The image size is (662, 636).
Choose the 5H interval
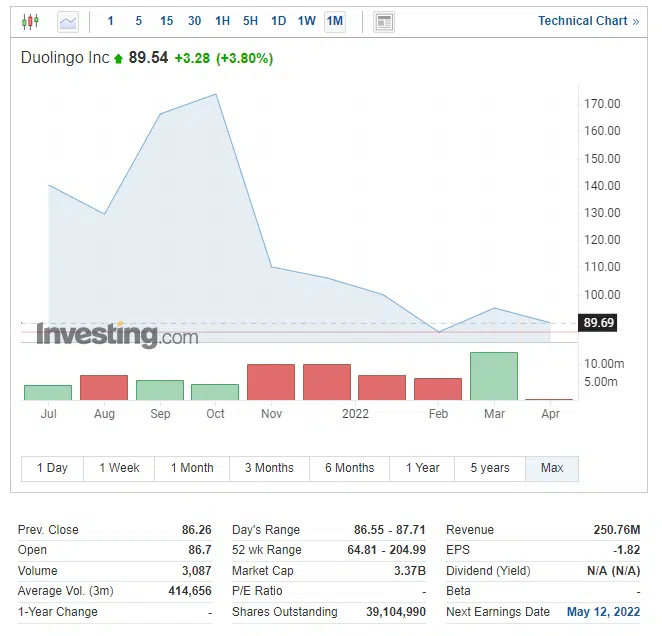[250, 21]
